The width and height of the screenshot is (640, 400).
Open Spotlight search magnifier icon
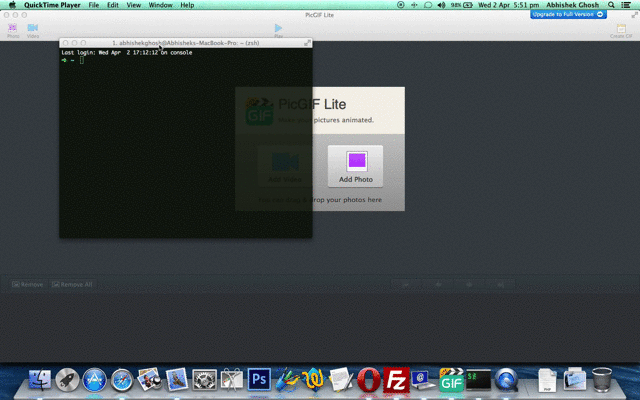tap(611, 5)
